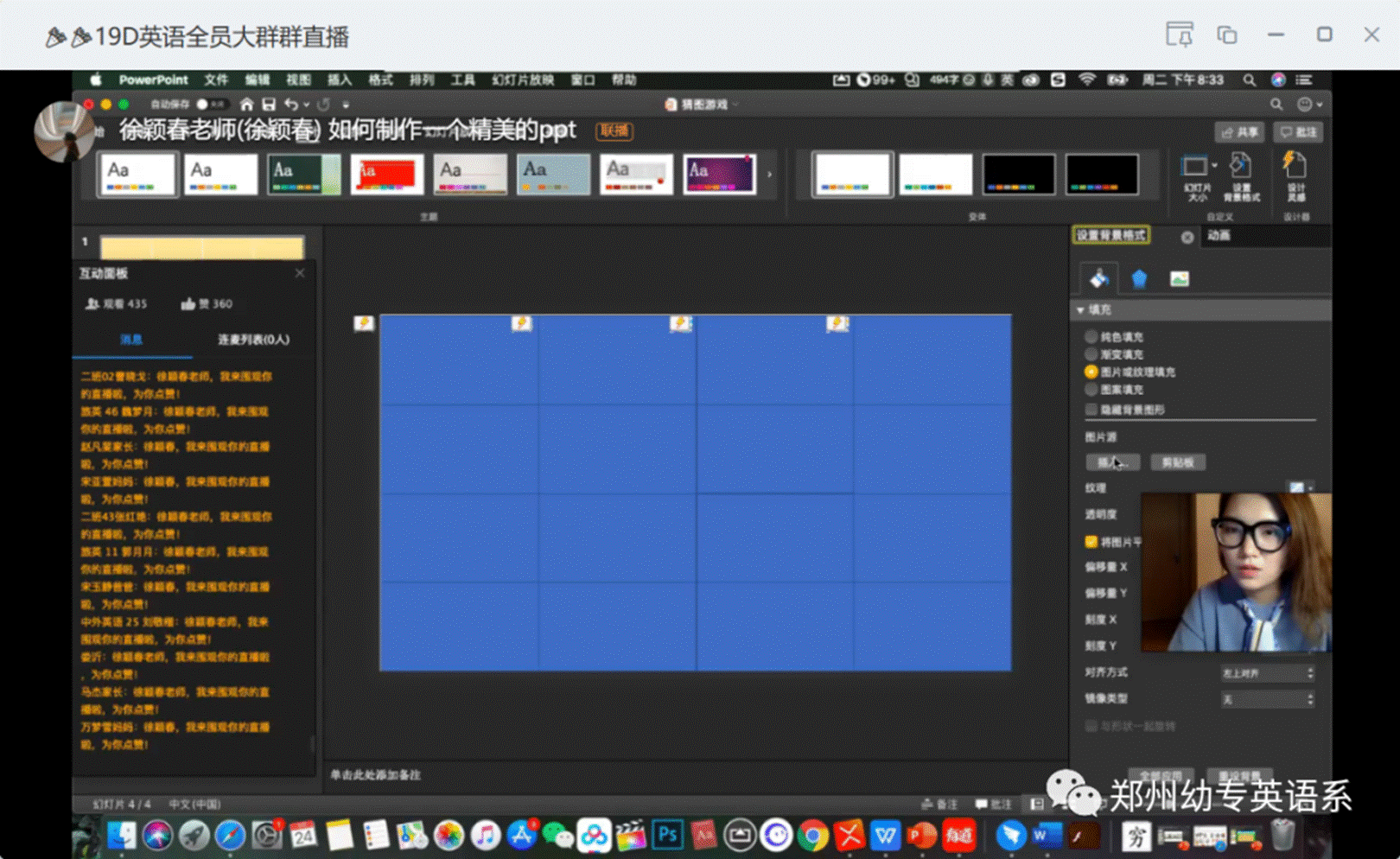Click the Redo icon in title bar
1400x859 pixels.
tap(323, 105)
